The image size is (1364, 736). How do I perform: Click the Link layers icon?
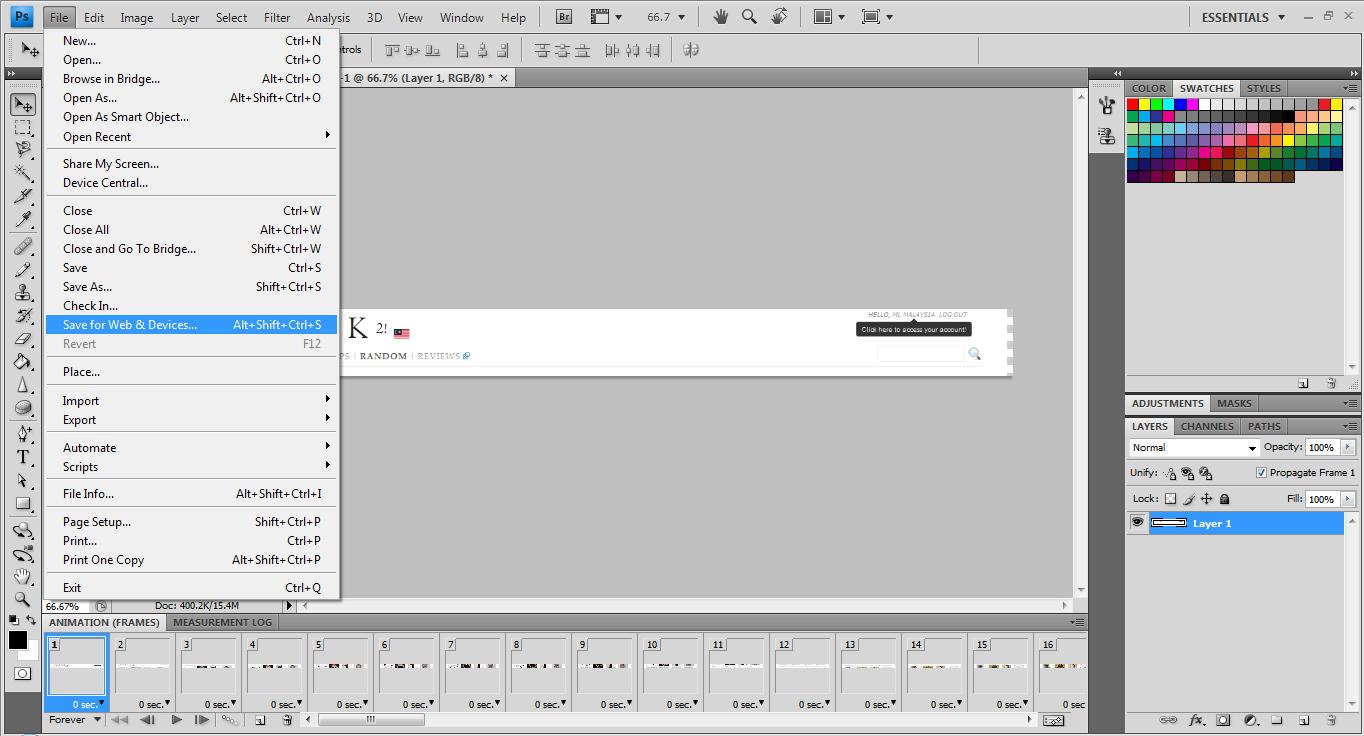click(1168, 720)
